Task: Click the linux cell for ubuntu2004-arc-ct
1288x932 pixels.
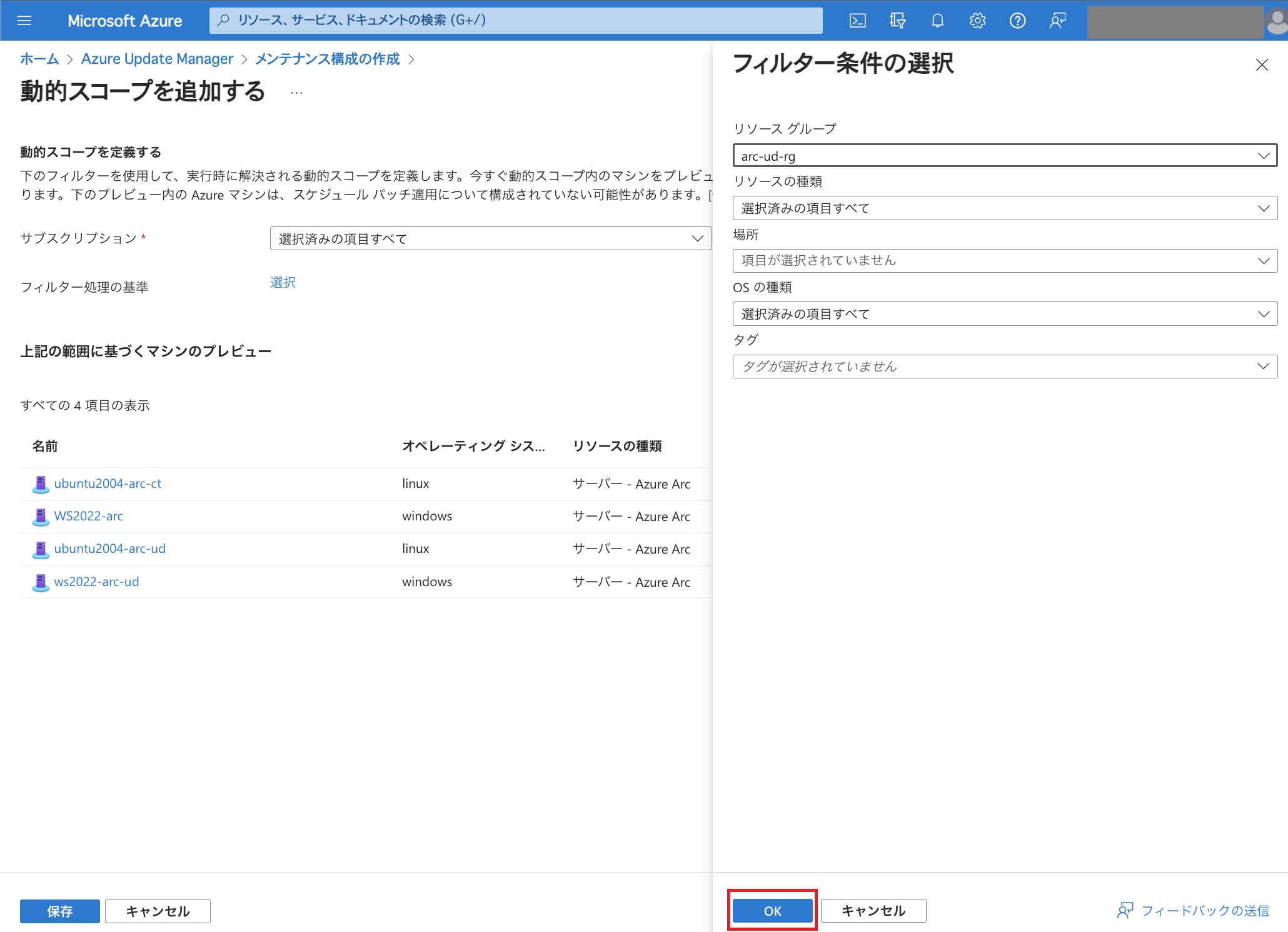Action: [416, 484]
